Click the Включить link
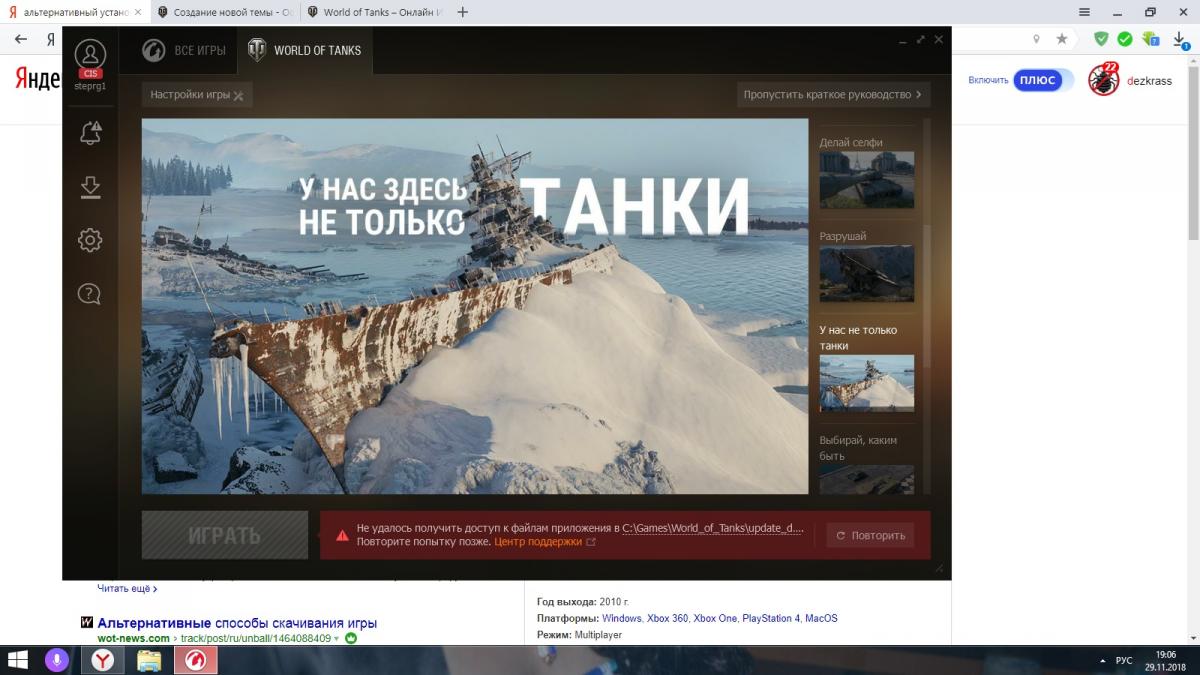 click(988, 80)
